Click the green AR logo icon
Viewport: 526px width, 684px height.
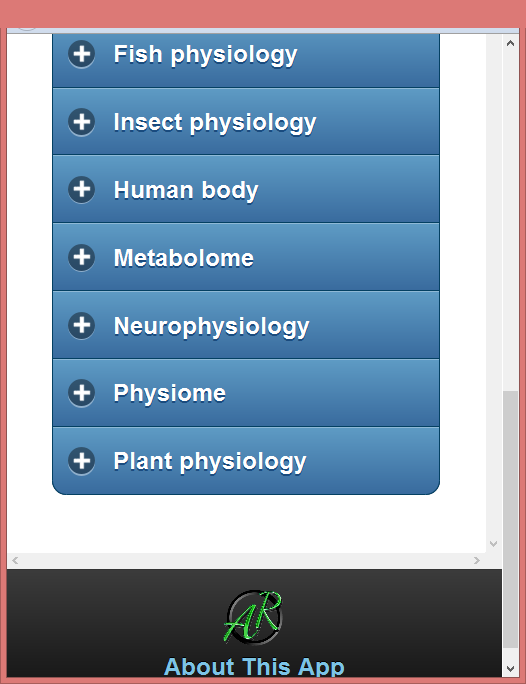pos(253,617)
